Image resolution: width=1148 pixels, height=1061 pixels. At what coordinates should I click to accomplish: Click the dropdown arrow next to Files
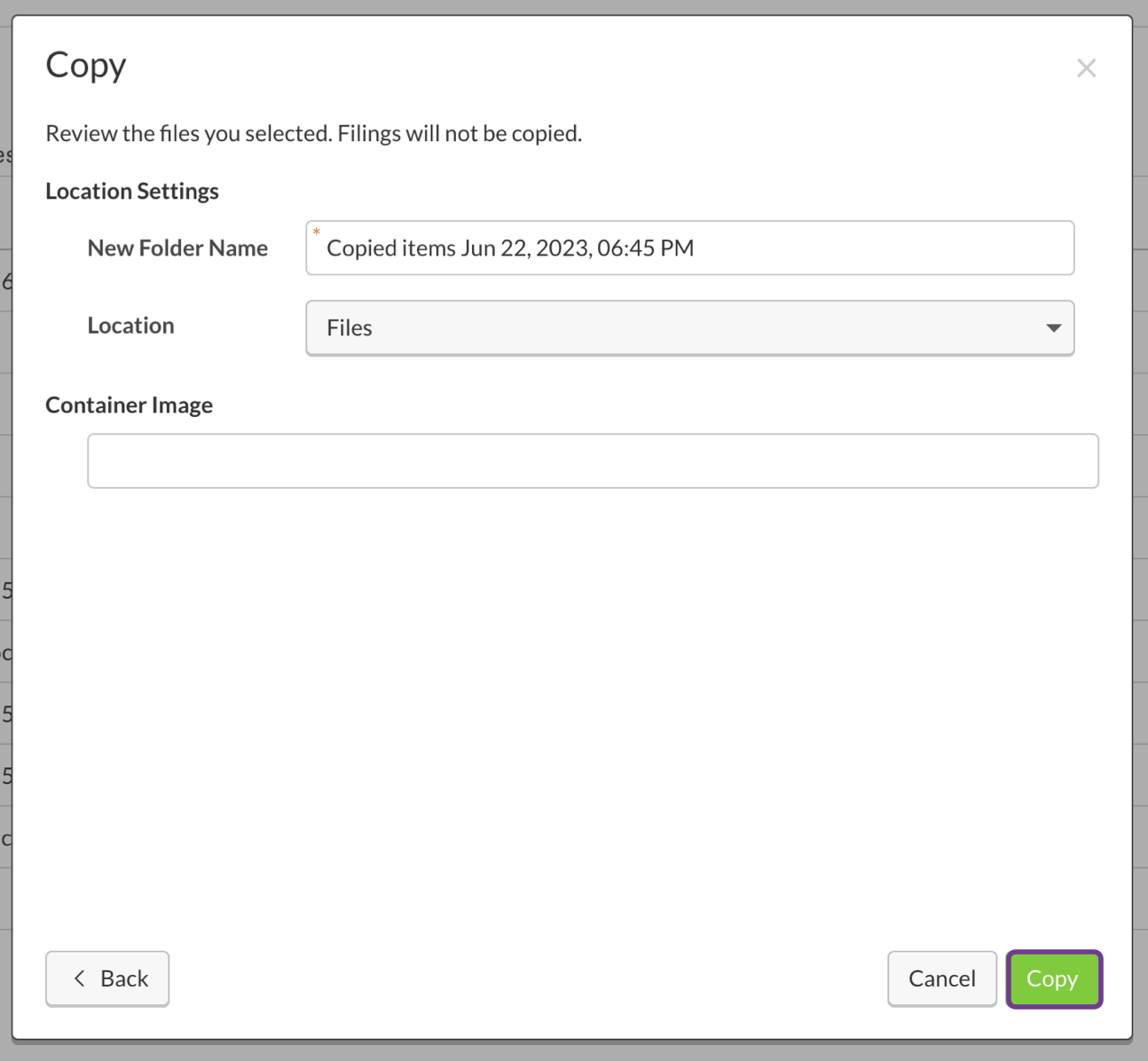(1053, 328)
